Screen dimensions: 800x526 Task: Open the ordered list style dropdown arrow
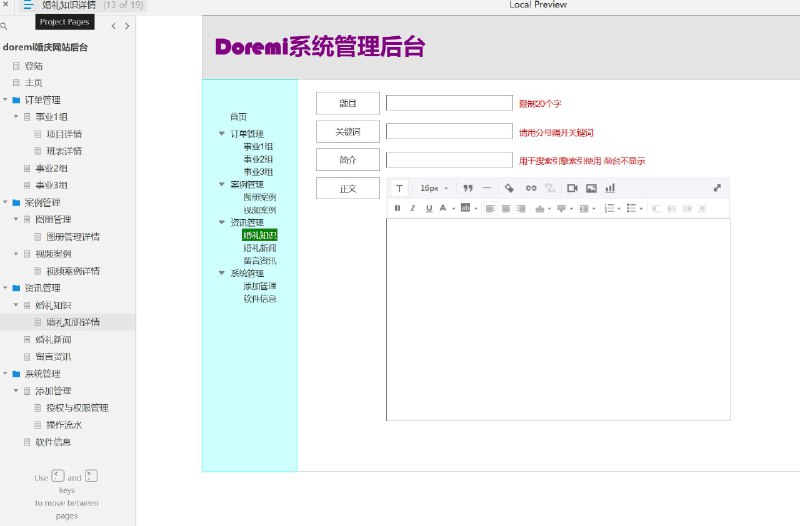coord(619,209)
